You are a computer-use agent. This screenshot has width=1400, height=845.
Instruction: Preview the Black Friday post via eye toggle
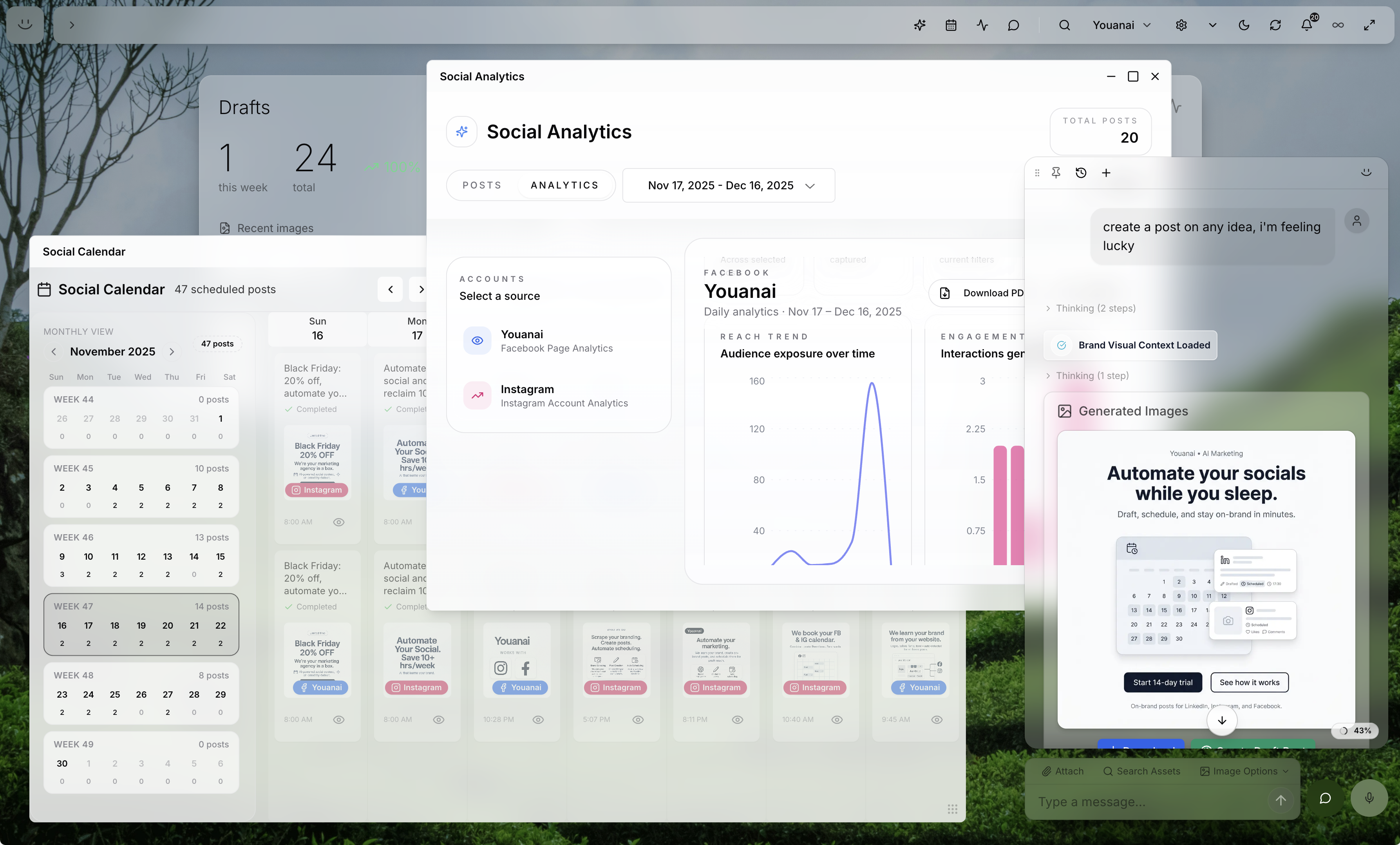(339, 522)
